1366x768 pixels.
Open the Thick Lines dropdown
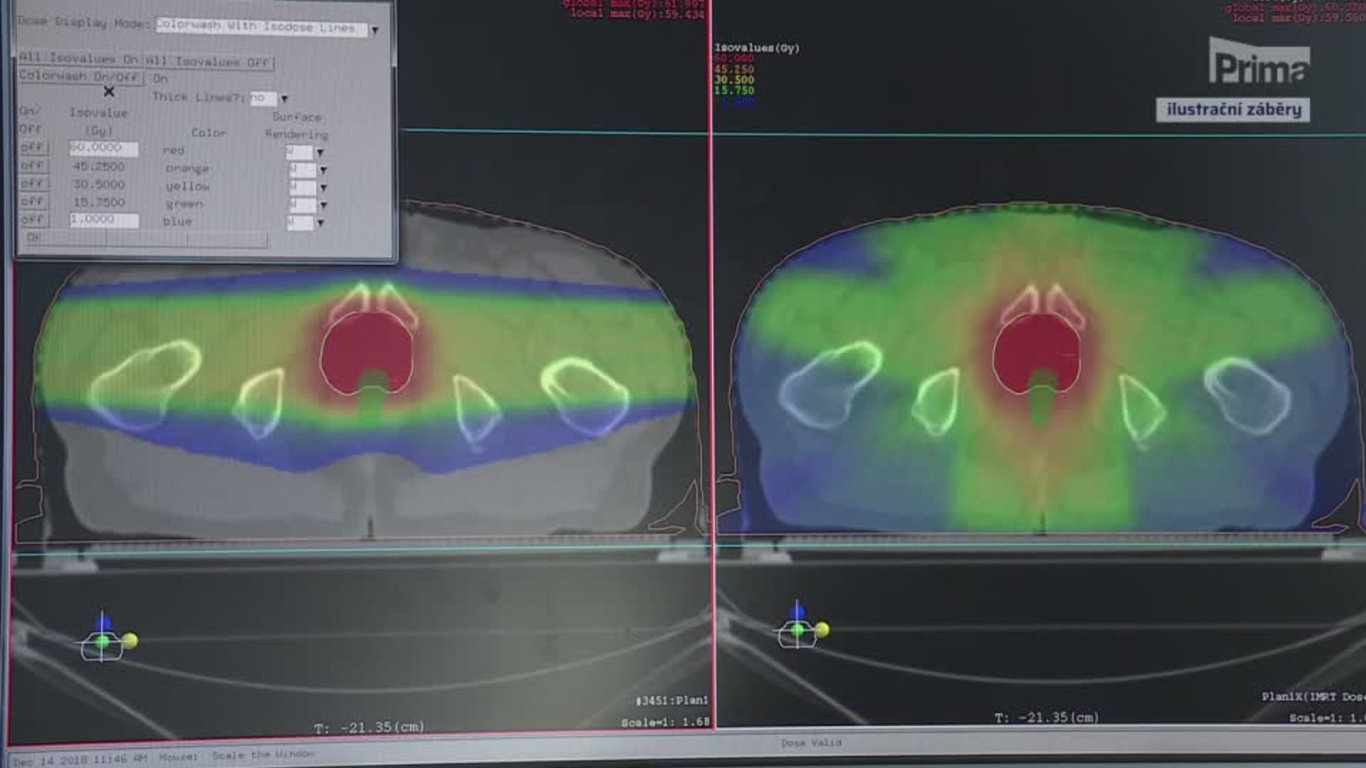(284, 99)
